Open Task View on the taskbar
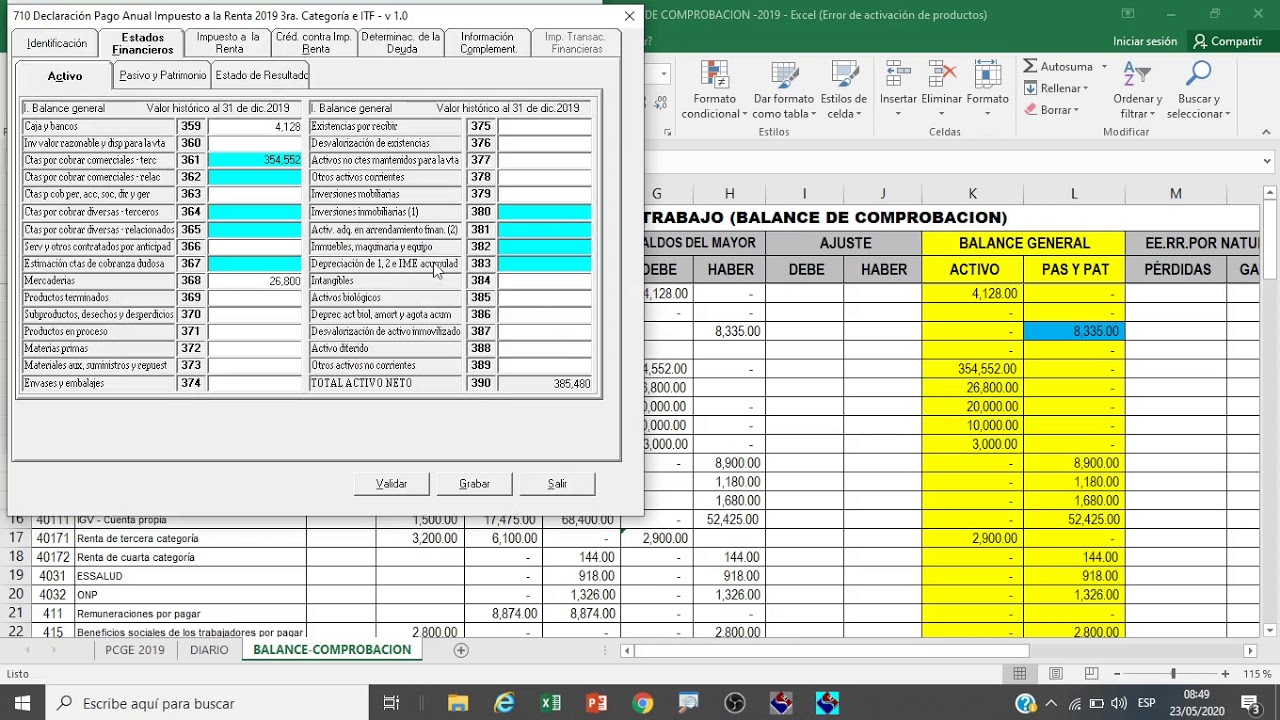This screenshot has width=1280, height=720. [x=391, y=703]
